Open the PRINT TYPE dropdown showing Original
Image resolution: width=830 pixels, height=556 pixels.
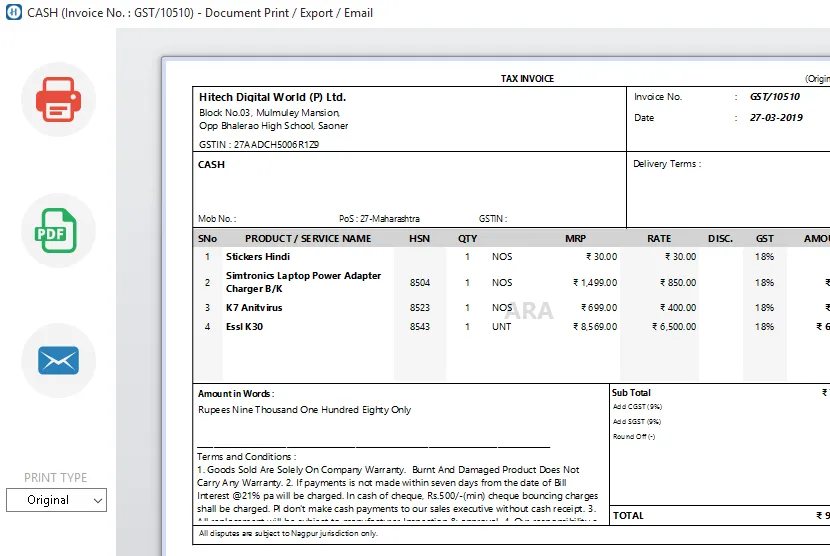(56, 500)
